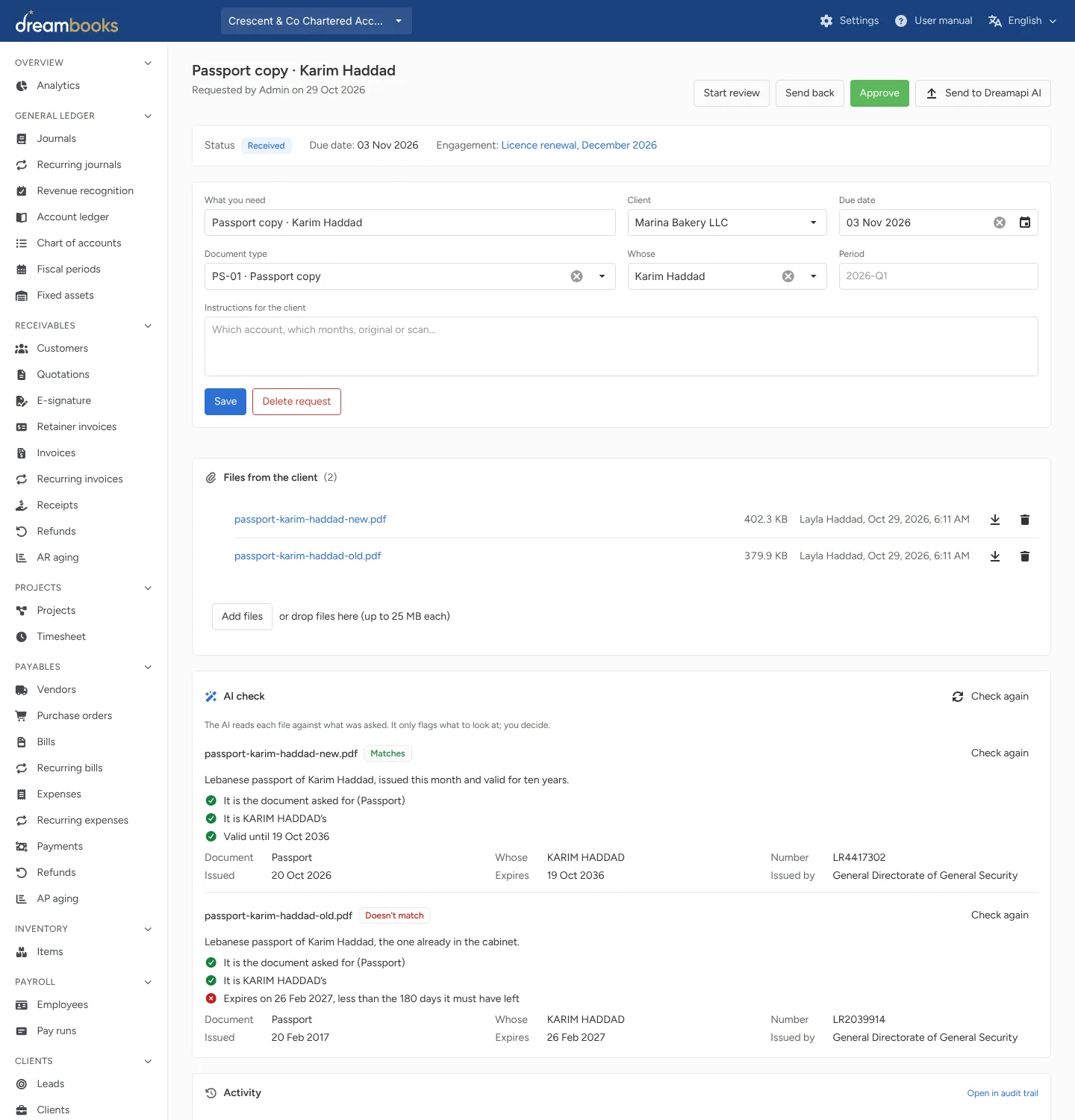Open the company switcher dropdown
Image resolution: width=1075 pixels, height=1120 pixels.
click(317, 21)
